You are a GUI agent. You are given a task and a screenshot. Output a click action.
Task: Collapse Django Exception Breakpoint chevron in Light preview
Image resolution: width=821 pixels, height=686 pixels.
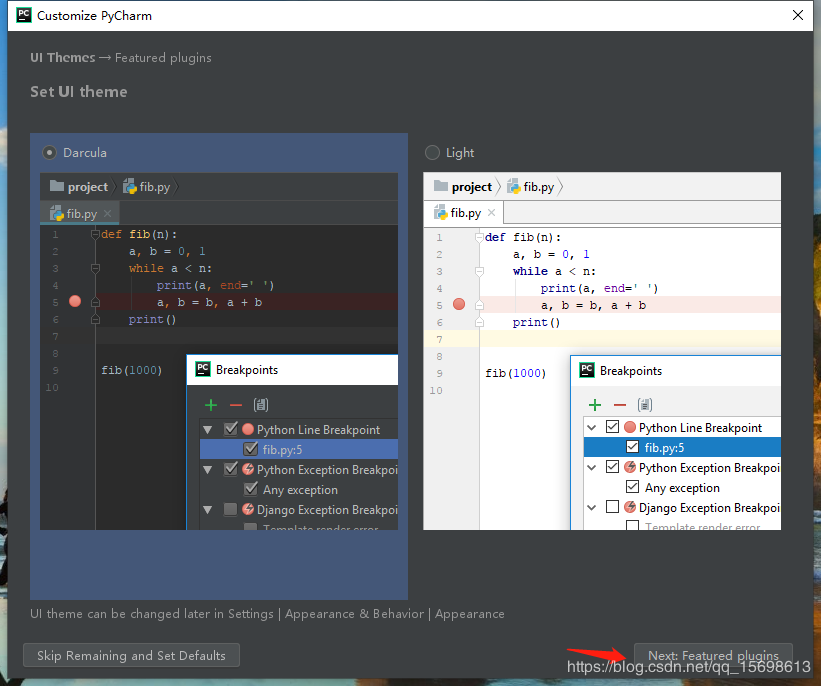tap(592, 507)
